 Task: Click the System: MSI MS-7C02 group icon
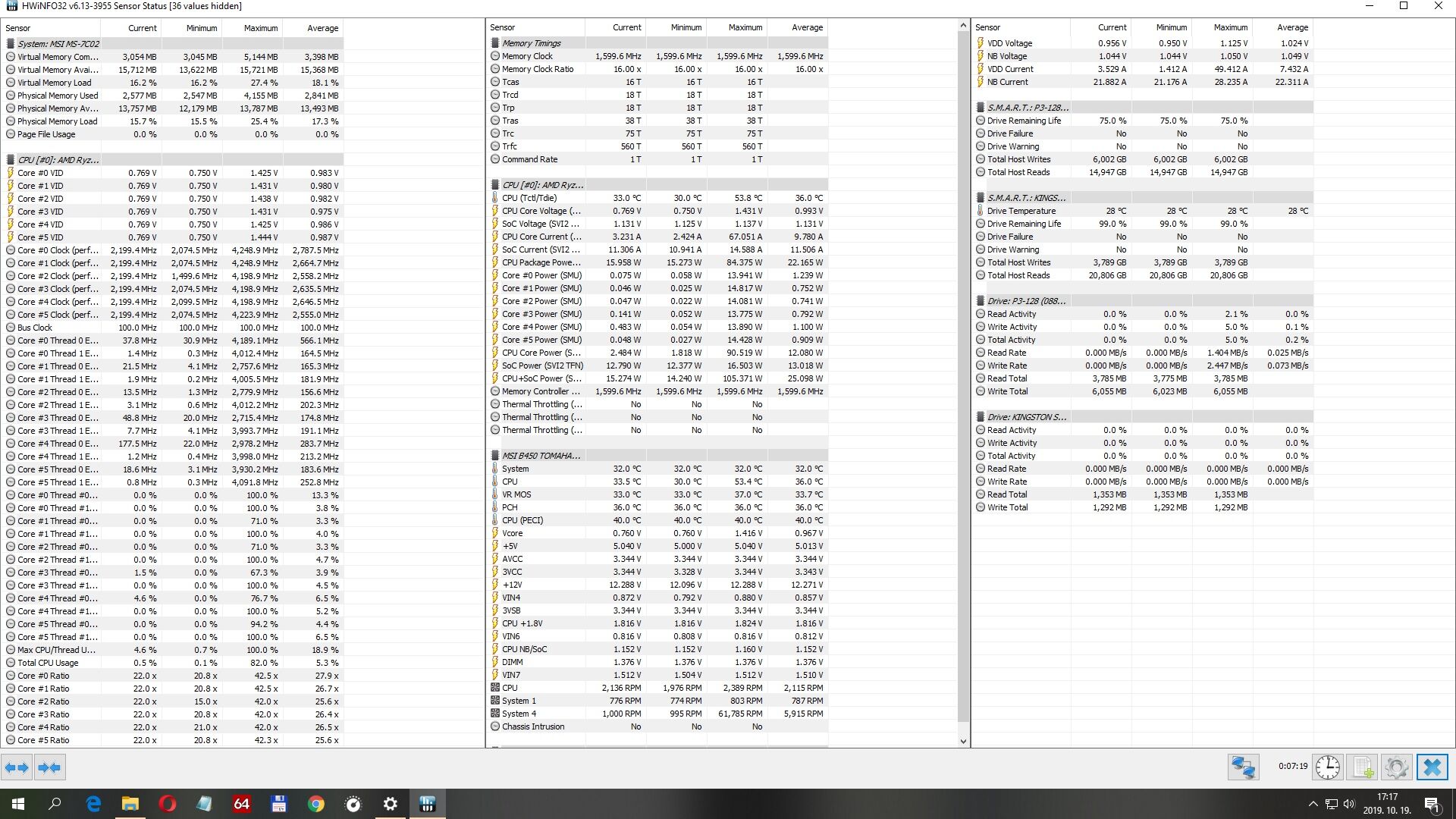[x=11, y=44]
